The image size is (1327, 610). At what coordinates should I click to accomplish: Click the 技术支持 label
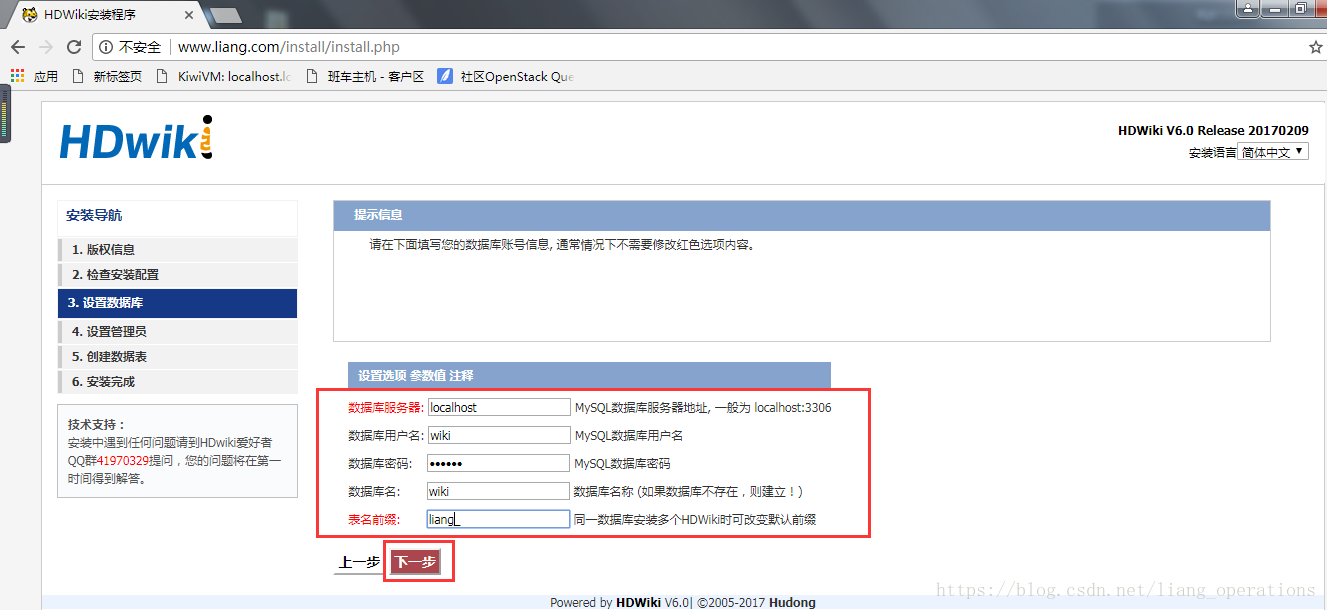coord(96,424)
